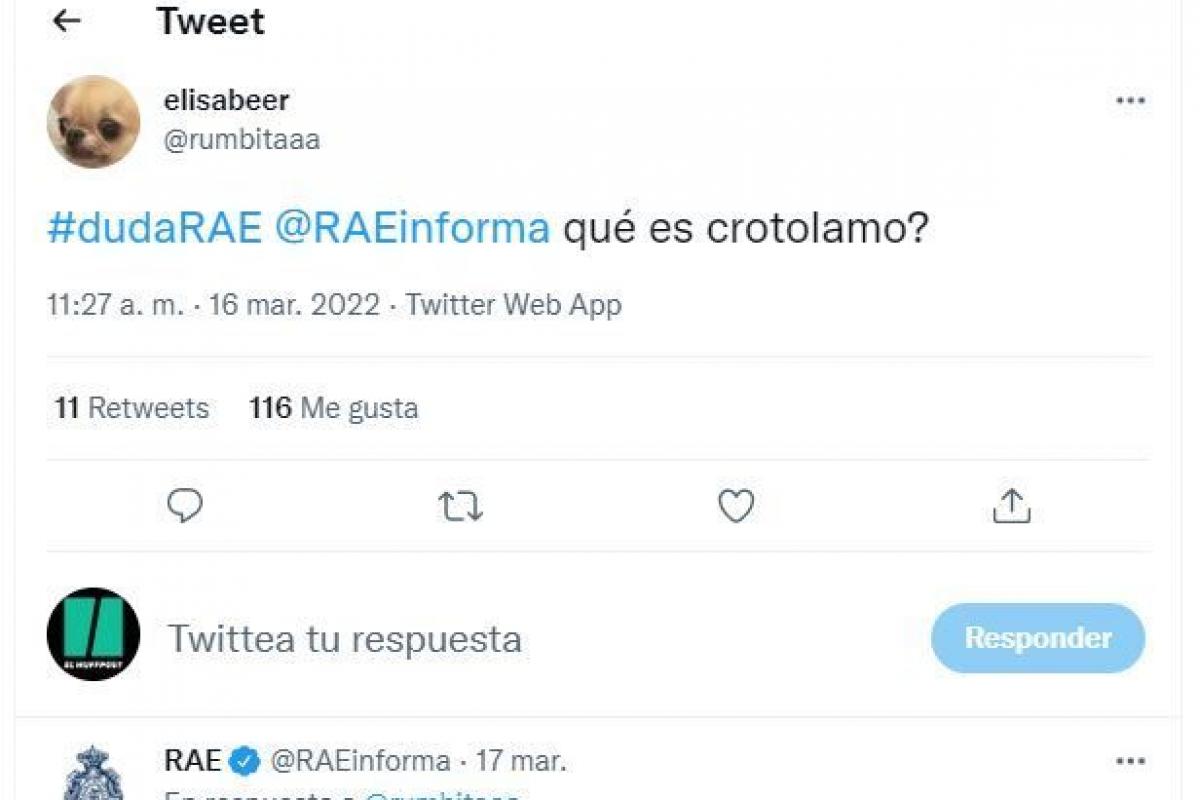Viewport: 1200px width, 800px height.
Task: Open the #dudaRAE hashtag link
Action: coord(154,229)
